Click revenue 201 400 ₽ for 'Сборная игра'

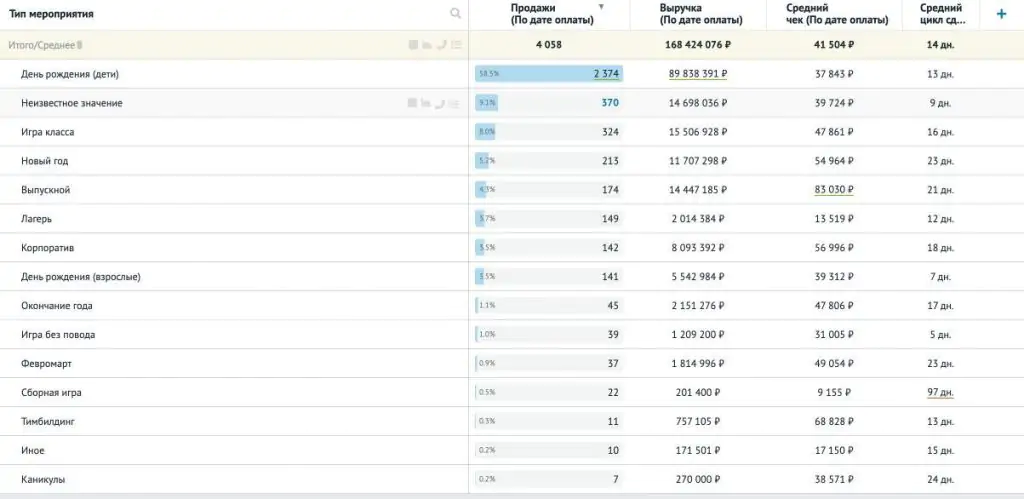[x=697, y=393]
